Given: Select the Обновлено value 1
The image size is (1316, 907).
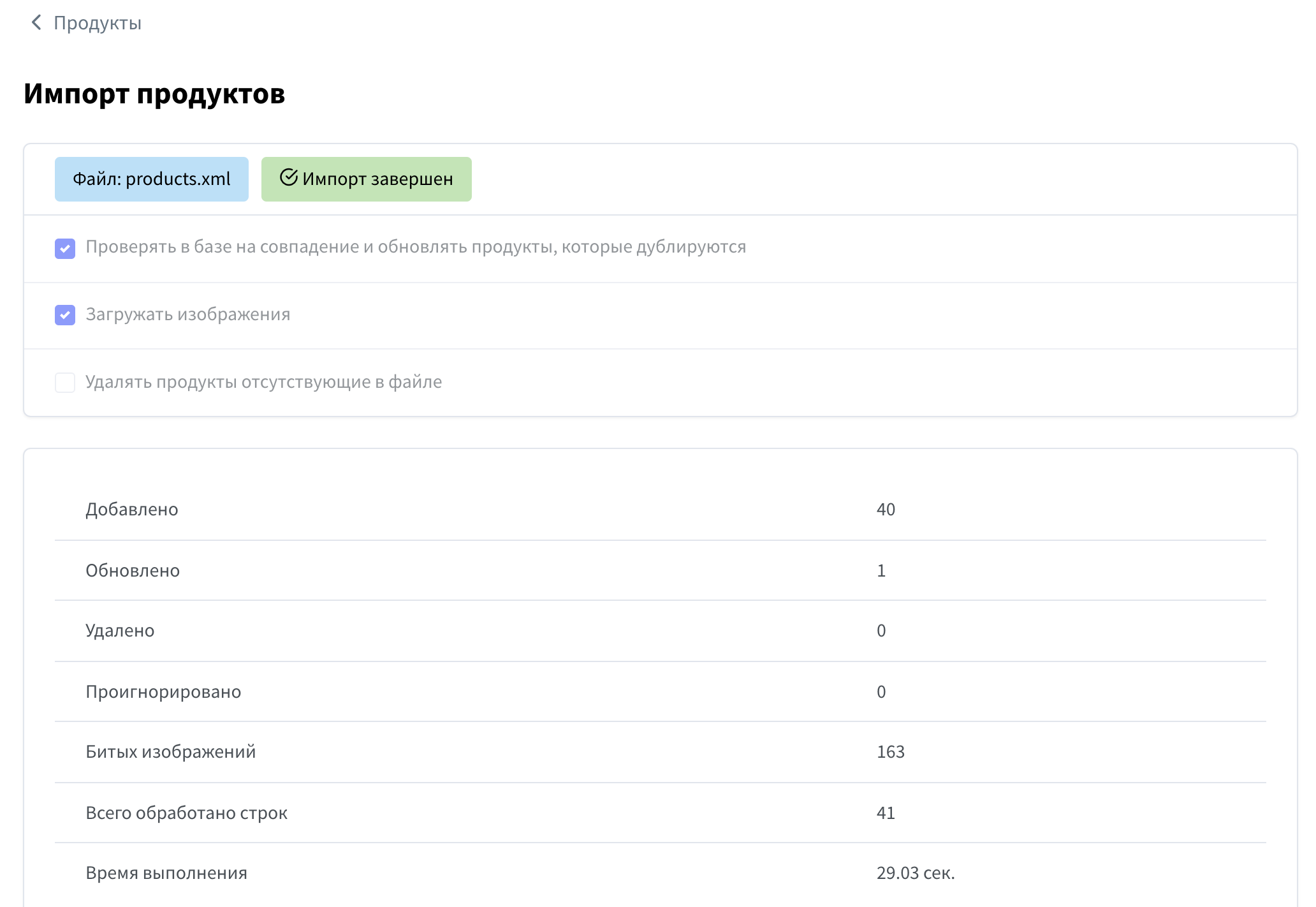Looking at the screenshot, I should click(881, 571).
